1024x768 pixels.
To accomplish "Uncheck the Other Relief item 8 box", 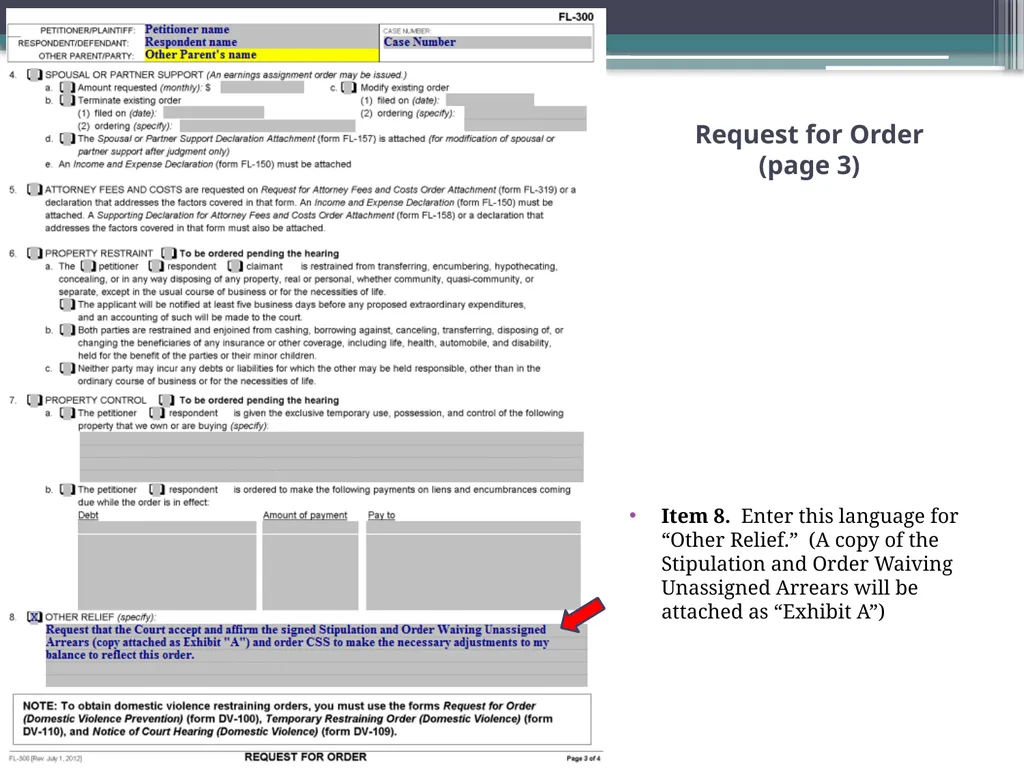I will pyautogui.click(x=35, y=616).
